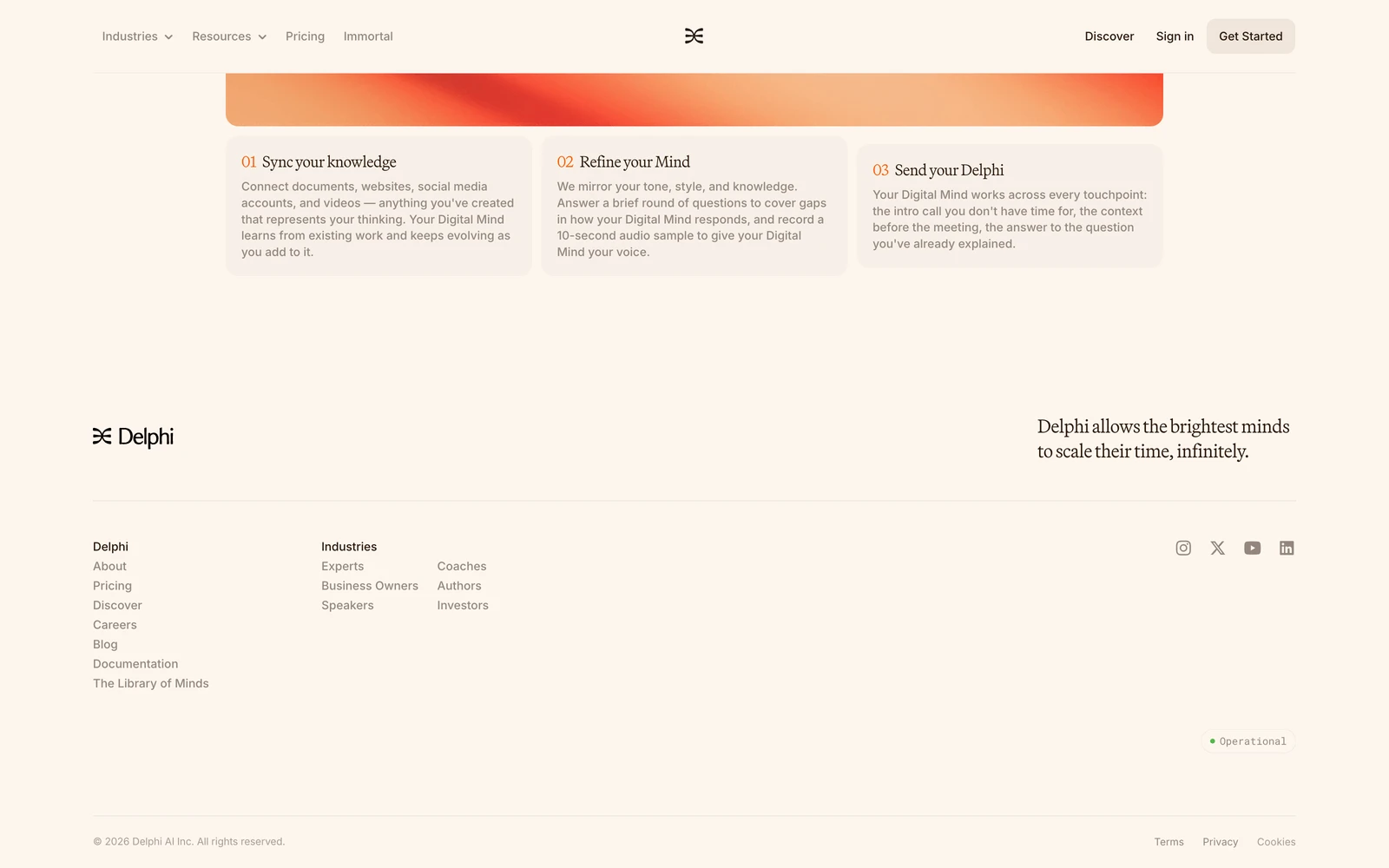Select the Business Owners industry link
1389x868 pixels.
tap(370, 586)
